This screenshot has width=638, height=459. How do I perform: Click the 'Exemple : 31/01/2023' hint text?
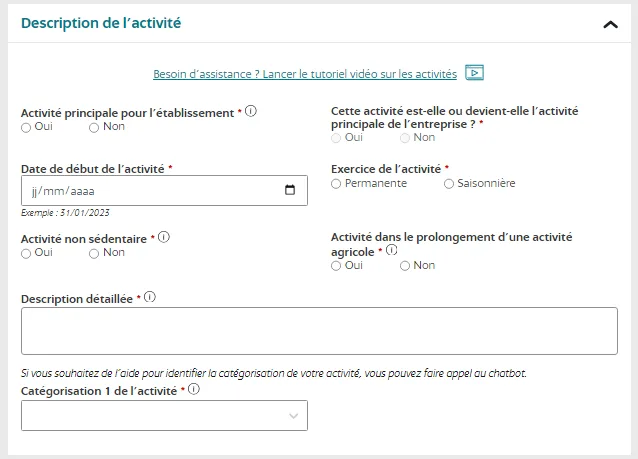[x=65, y=213]
